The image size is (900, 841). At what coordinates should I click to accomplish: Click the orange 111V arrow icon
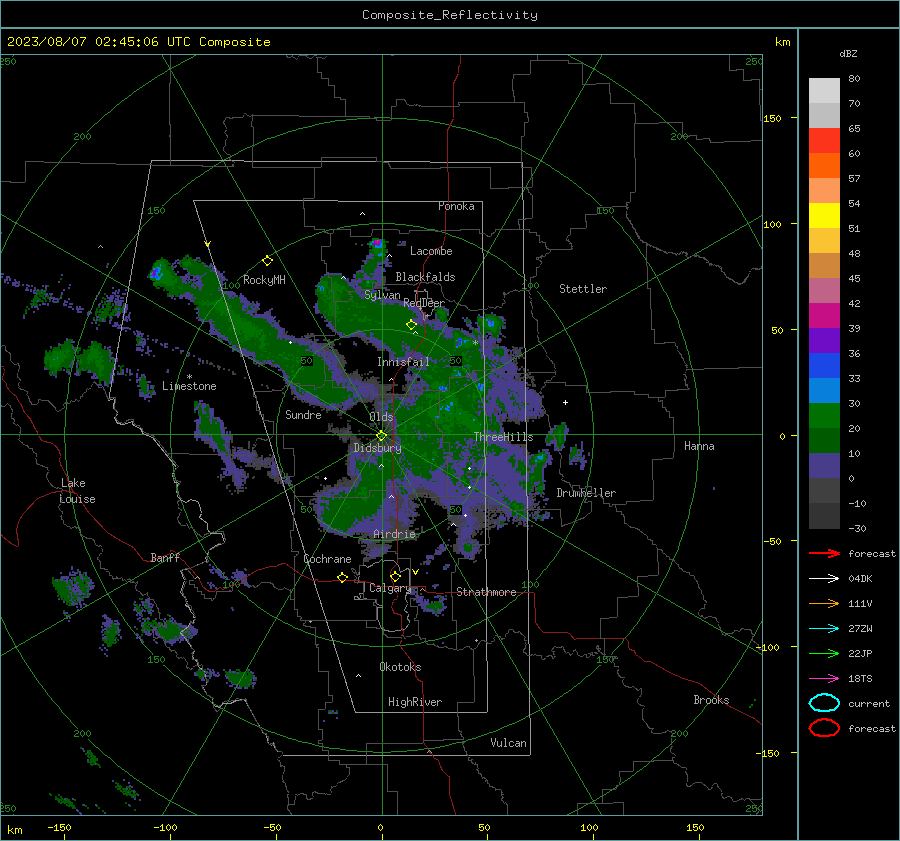click(x=824, y=603)
